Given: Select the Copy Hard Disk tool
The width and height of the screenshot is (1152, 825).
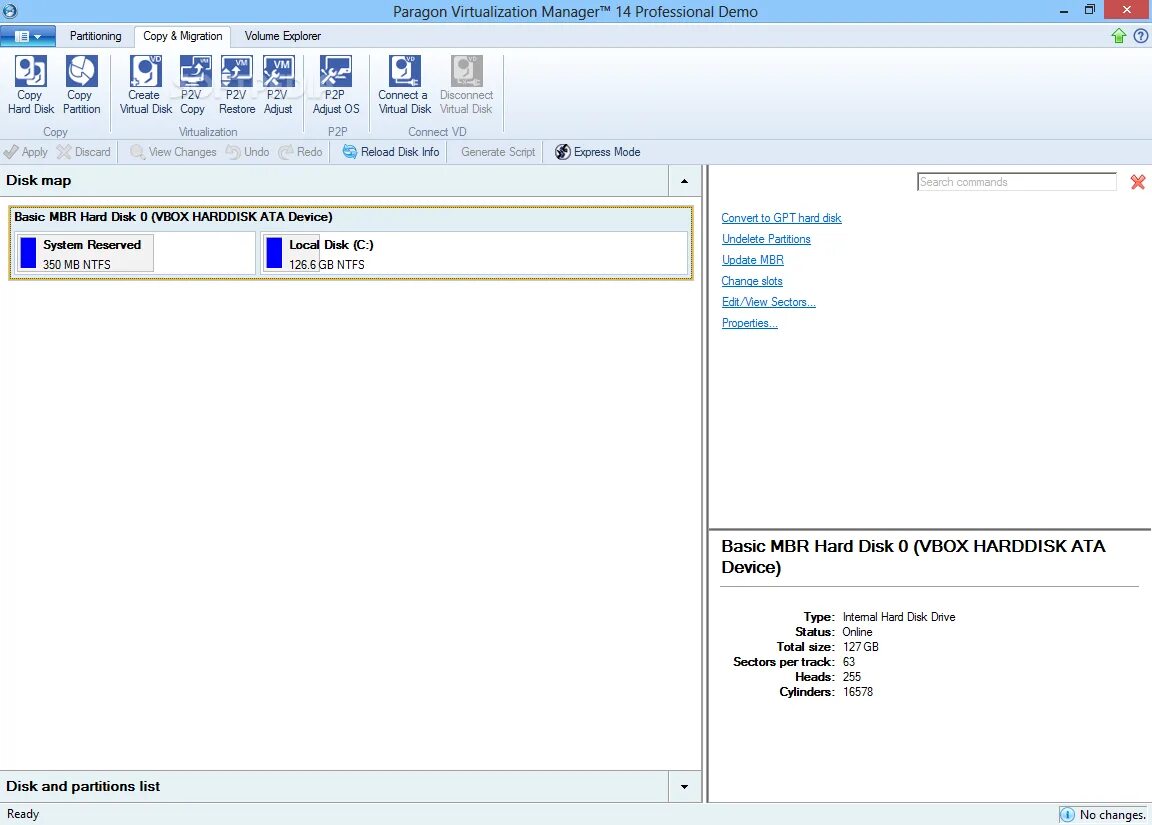Looking at the screenshot, I should tap(30, 84).
